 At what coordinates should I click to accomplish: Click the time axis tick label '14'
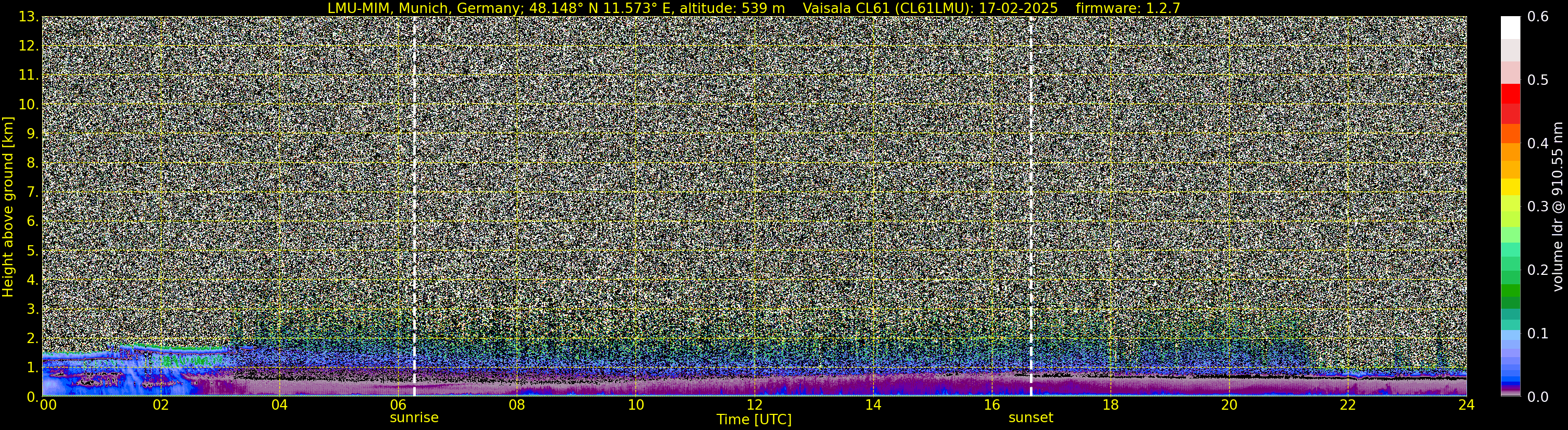click(873, 405)
